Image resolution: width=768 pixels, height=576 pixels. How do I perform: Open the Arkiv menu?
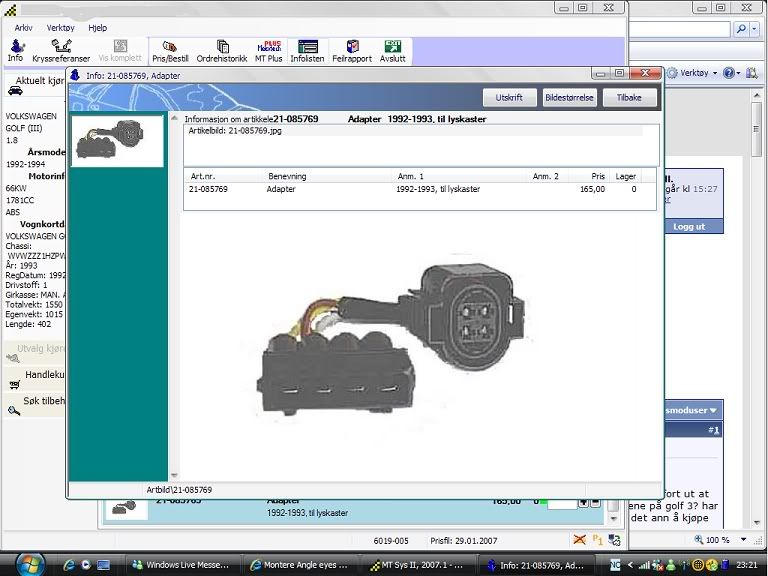(23, 28)
